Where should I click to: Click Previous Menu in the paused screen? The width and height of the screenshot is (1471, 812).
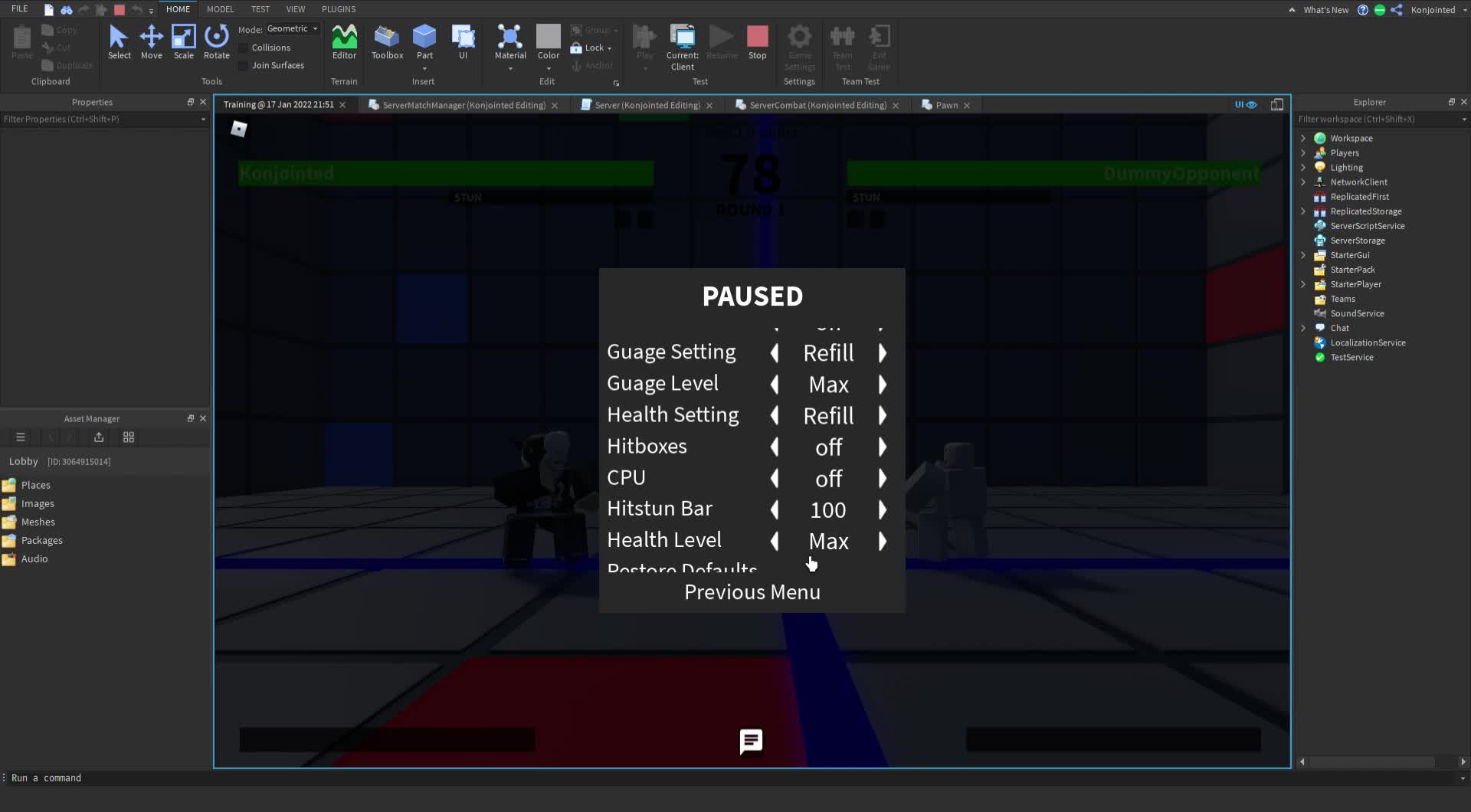pyautogui.click(x=752, y=591)
